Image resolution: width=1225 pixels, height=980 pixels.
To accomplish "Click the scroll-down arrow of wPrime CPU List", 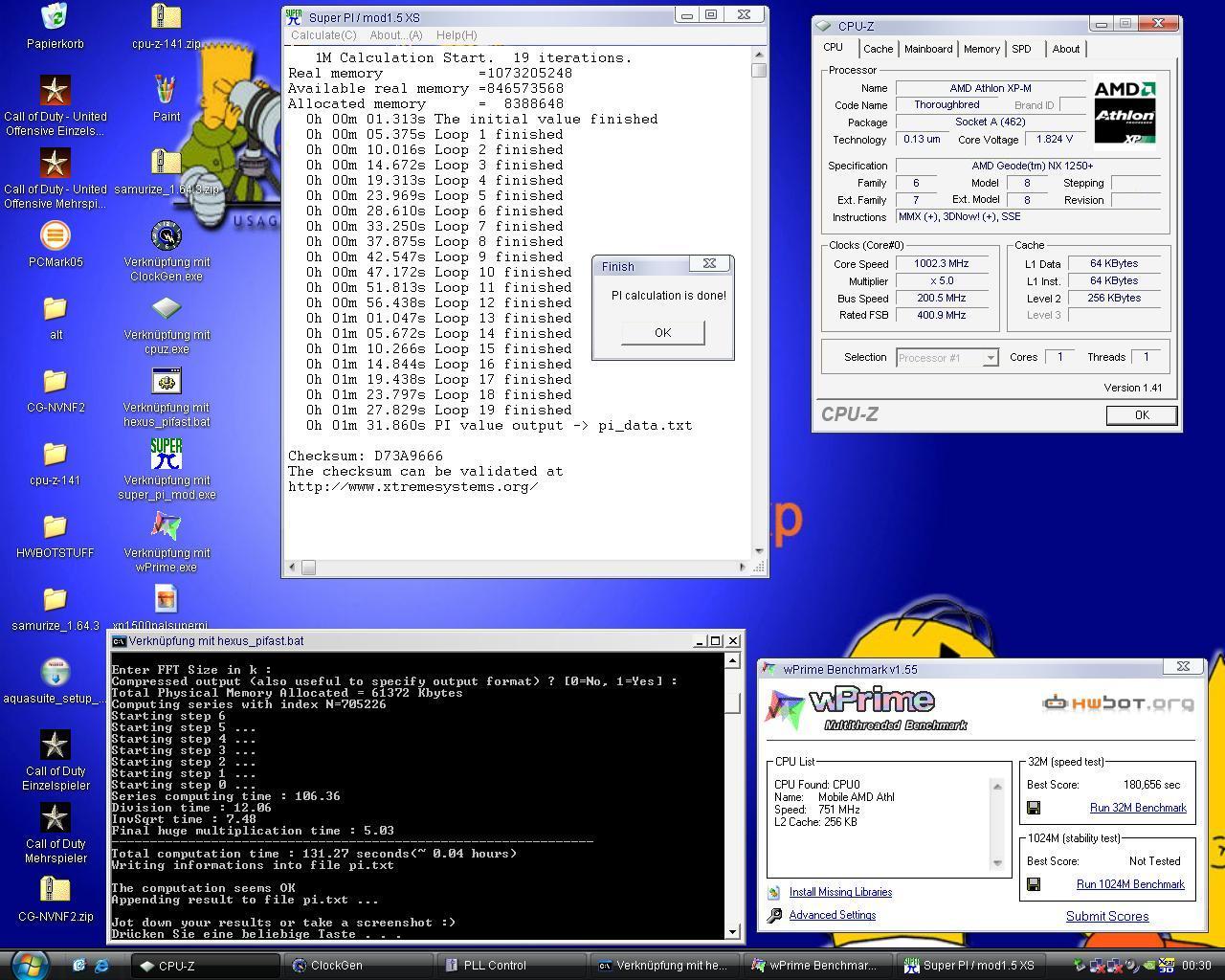I will (996, 863).
